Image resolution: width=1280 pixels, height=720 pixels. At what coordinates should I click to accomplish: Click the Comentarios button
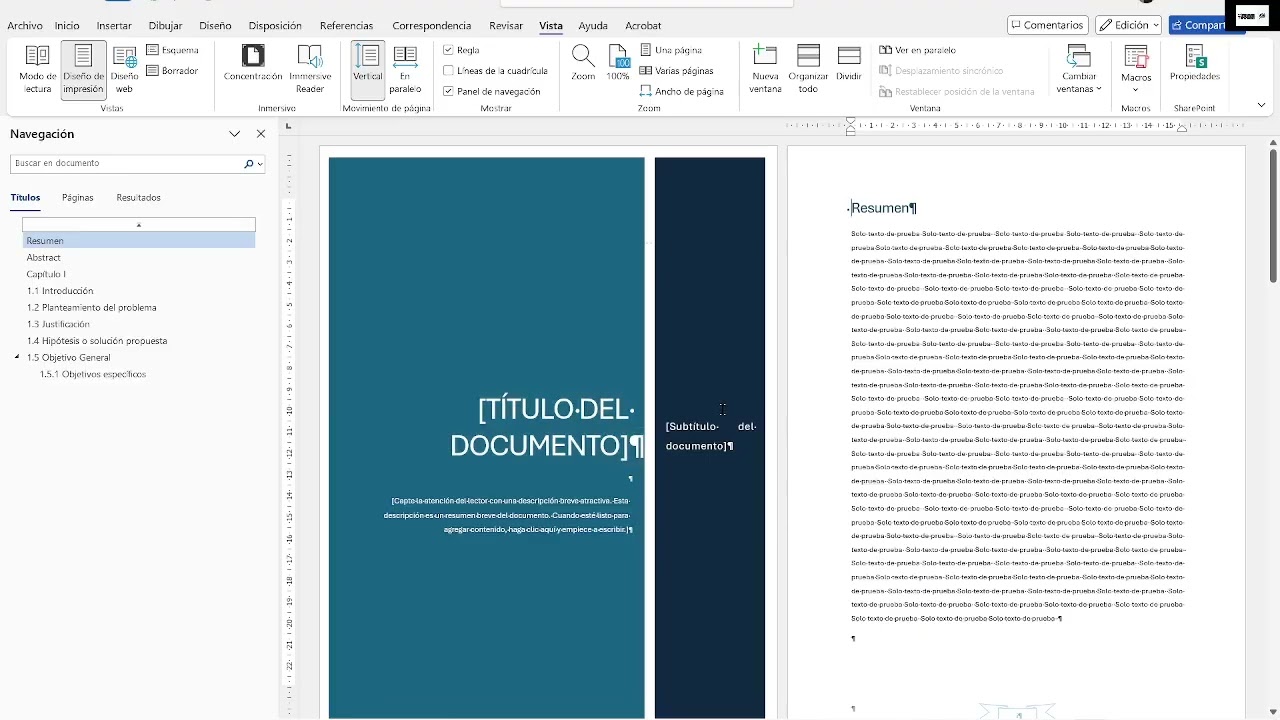tap(1048, 25)
